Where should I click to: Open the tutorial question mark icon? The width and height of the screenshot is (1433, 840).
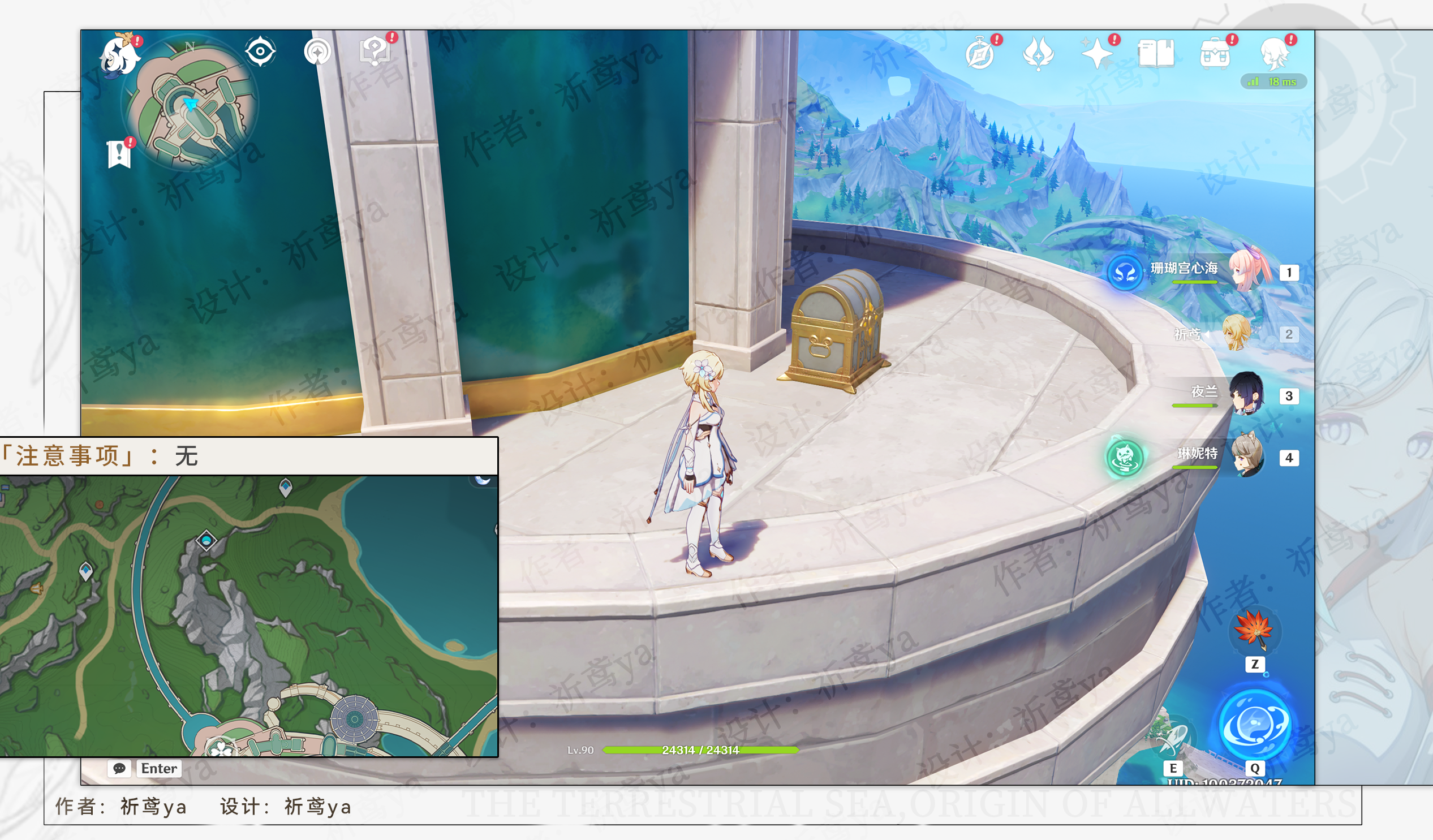coord(375,51)
